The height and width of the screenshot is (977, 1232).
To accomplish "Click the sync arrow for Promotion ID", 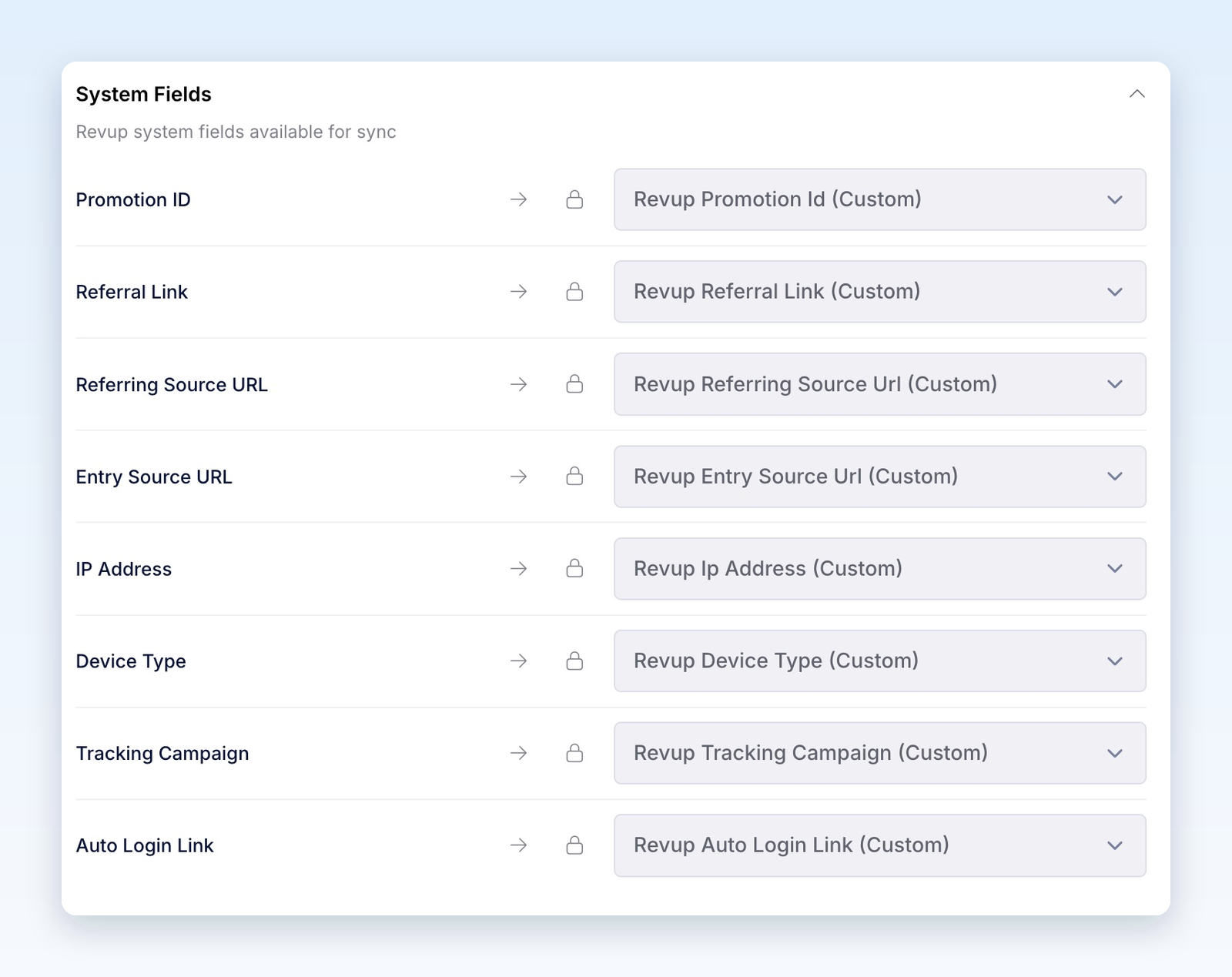I will click(x=519, y=199).
